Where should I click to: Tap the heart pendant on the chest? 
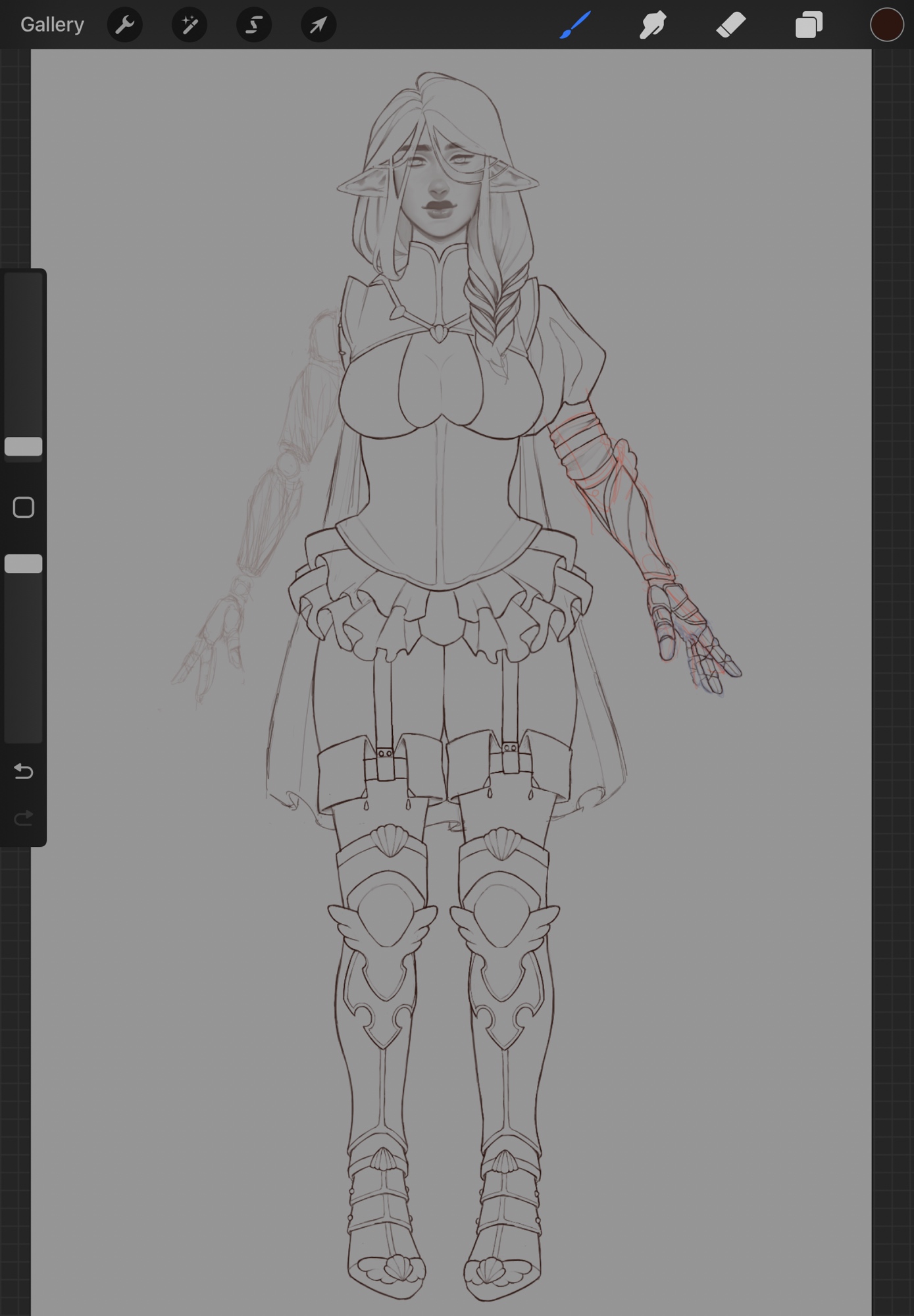[438, 334]
